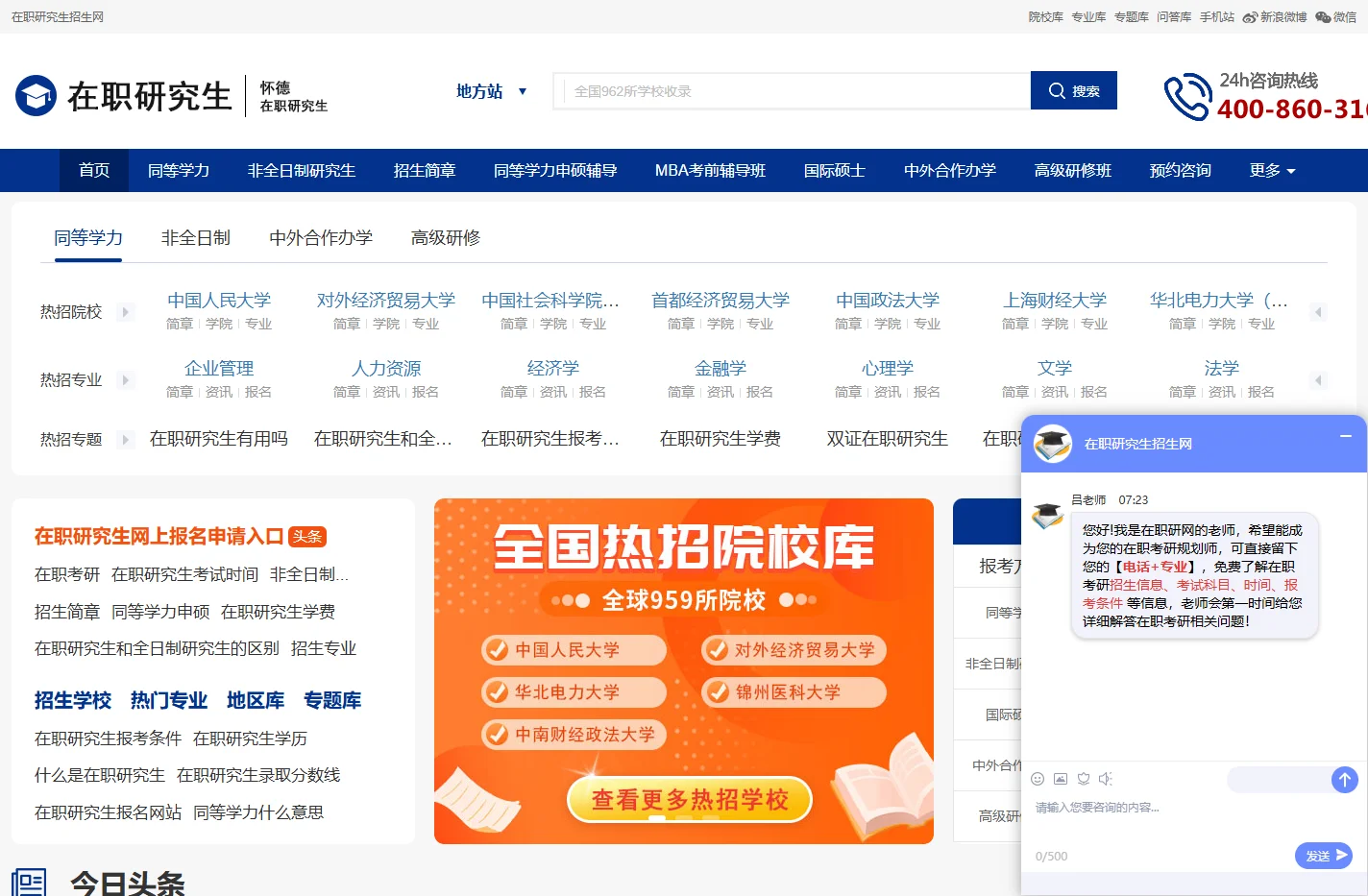Open MBA考前辅导班 nav item
Screen dimensions: 1368x896
pyautogui.click(x=710, y=170)
